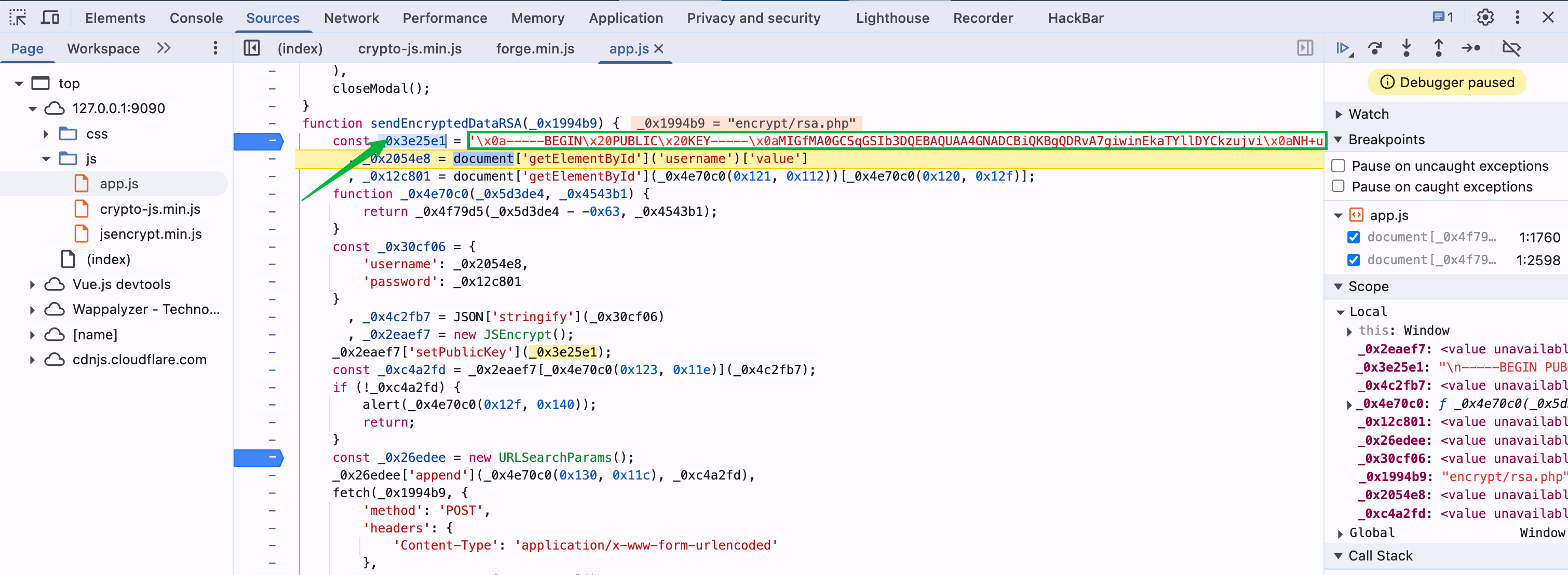Screen dimensions: 1568x575
Task: Uncheck the breakpoint at 1:1760
Action: (x=1354, y=237)
